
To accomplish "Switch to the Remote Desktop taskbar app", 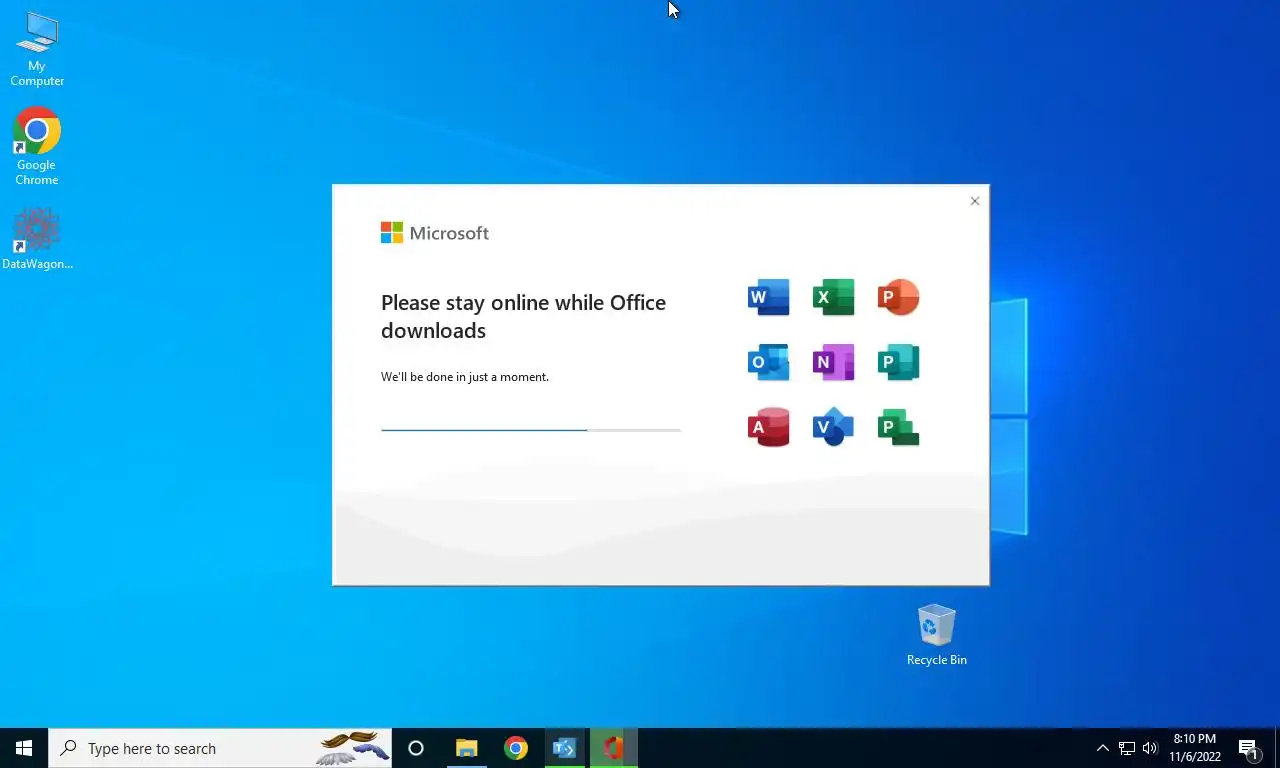I will point(565,748).
